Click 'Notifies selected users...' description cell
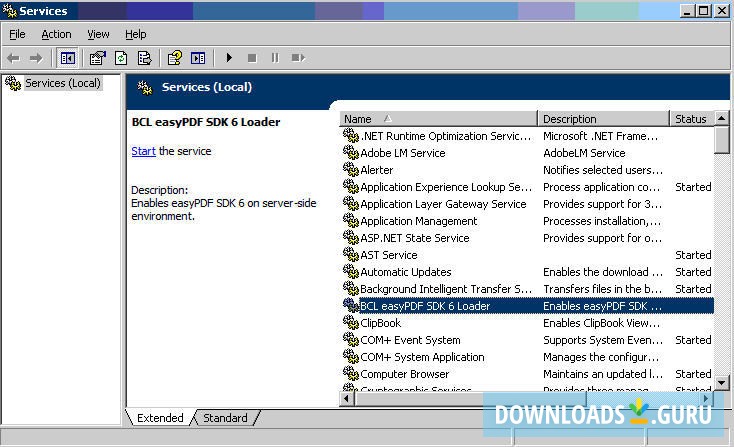The width and height of the screenshot is (734, 447). coord(602,170)
